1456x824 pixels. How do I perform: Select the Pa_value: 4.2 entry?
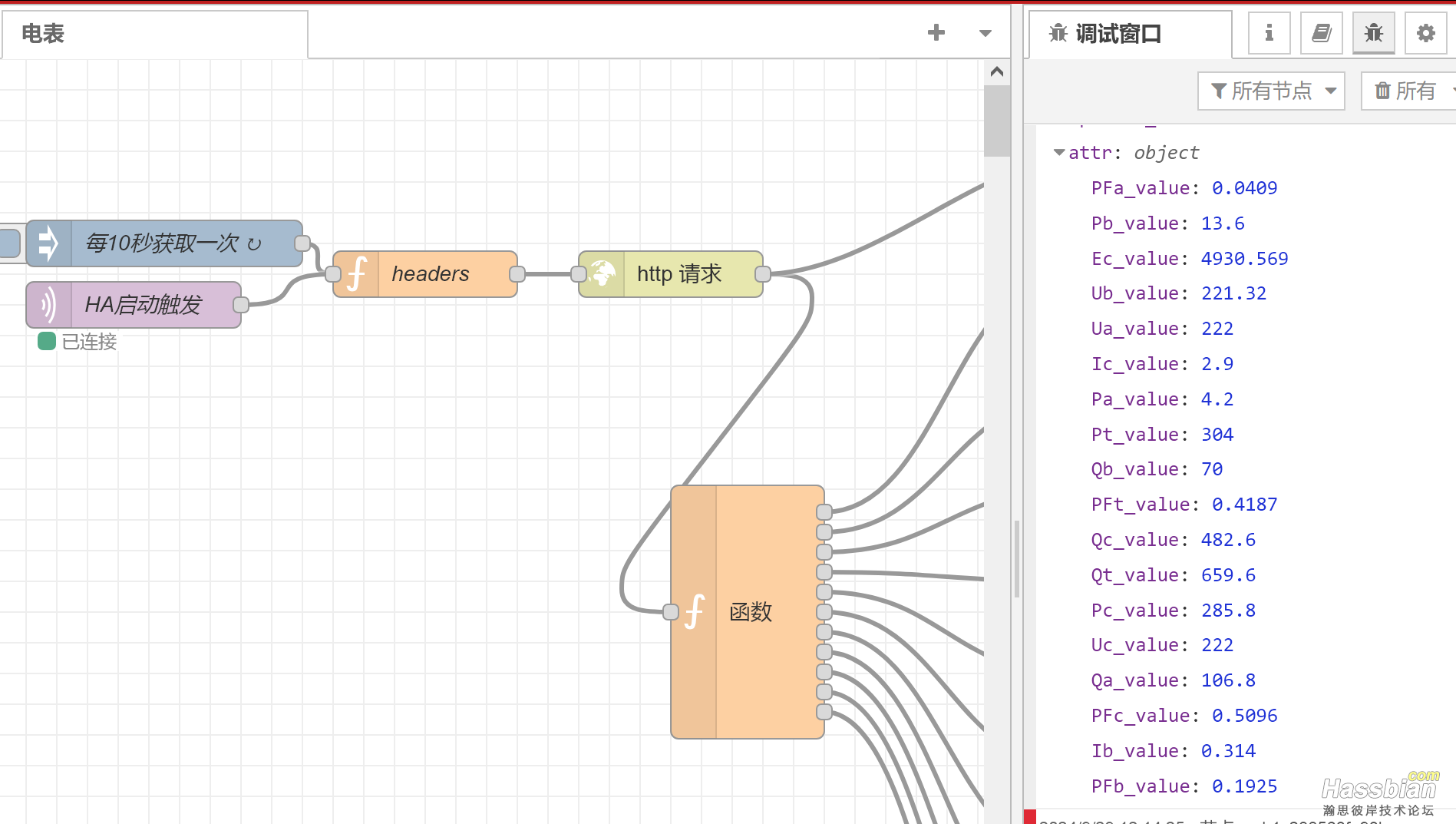tap(1162, 399)
